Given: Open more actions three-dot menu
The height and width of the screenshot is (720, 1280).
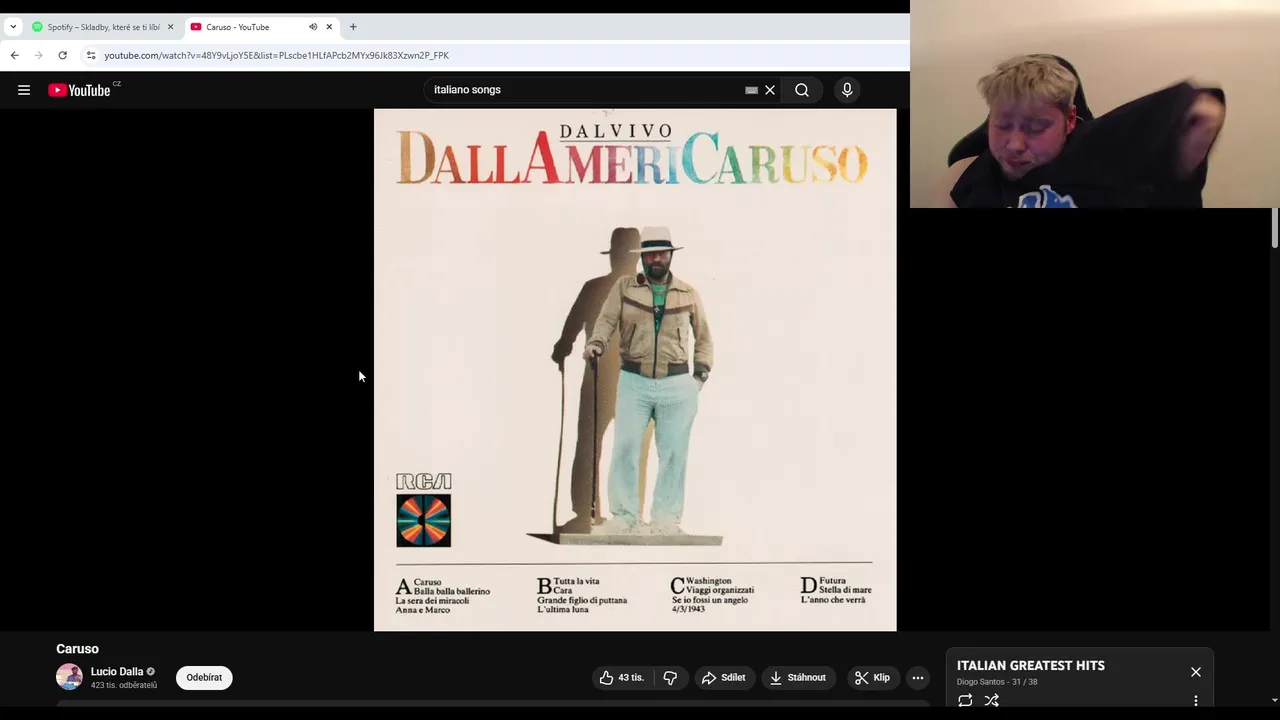Looking at the screenshot, I should (x=917, y=677).
